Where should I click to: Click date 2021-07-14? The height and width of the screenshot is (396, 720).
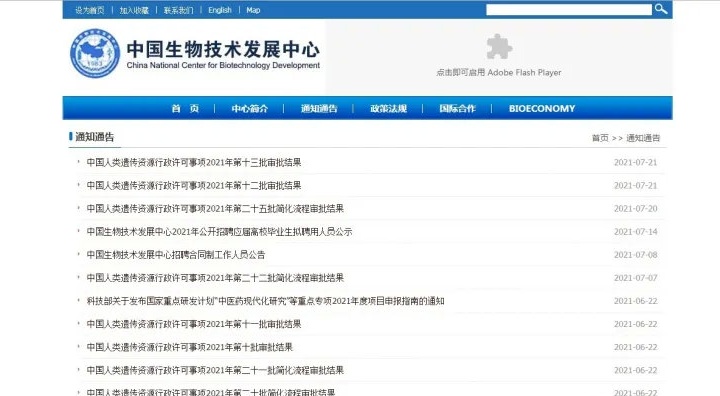tap(636, 232)
